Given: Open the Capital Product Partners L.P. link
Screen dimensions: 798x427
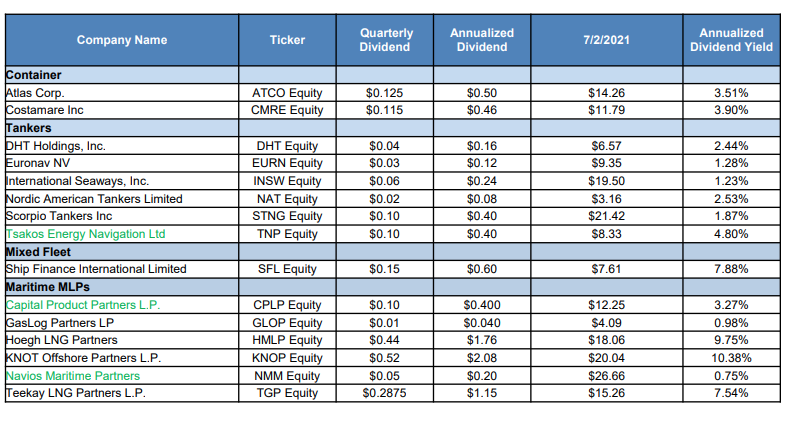Looking at the screenshot, I should click(83, 304).
